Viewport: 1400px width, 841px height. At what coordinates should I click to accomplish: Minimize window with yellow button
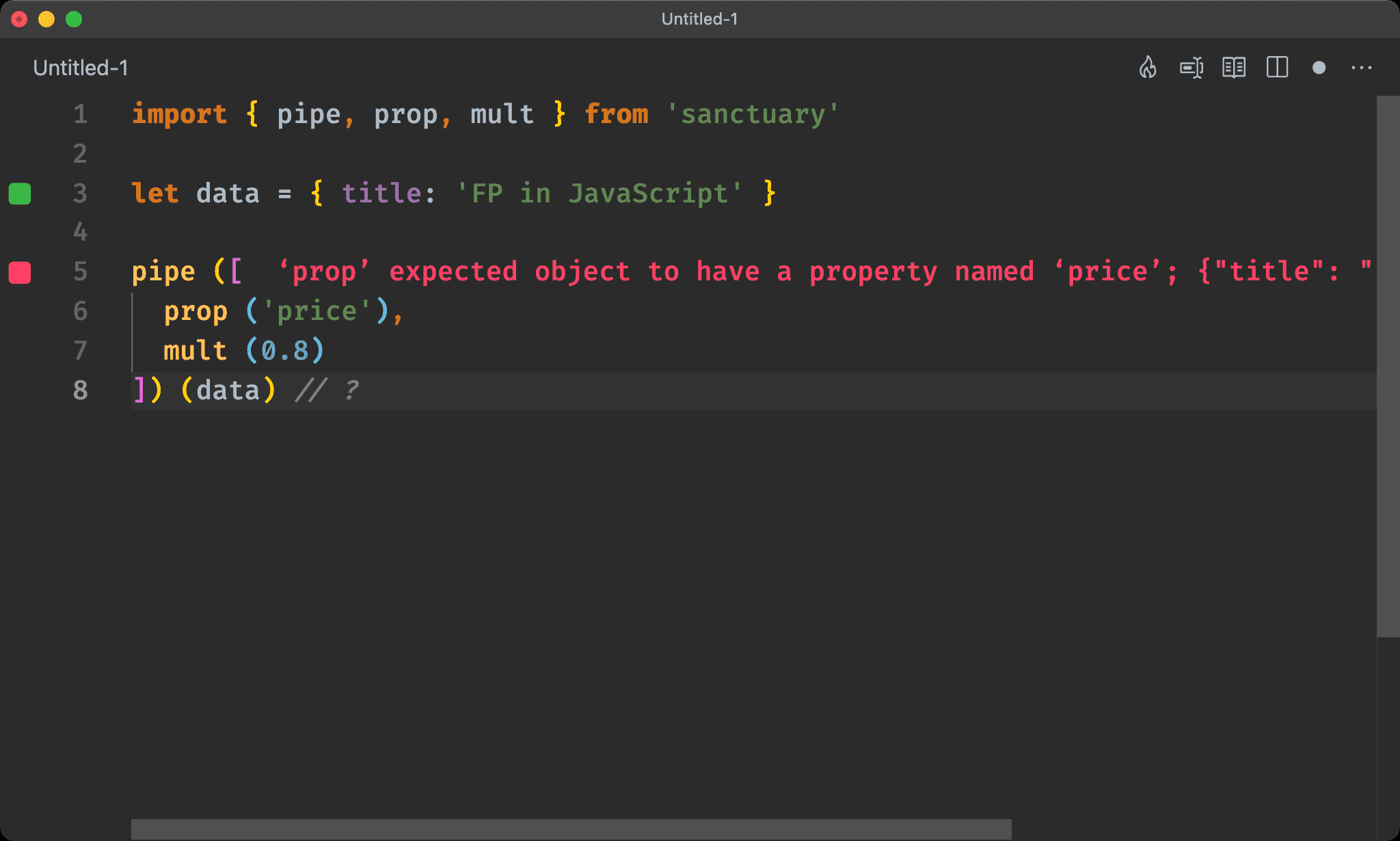(46, 19)
